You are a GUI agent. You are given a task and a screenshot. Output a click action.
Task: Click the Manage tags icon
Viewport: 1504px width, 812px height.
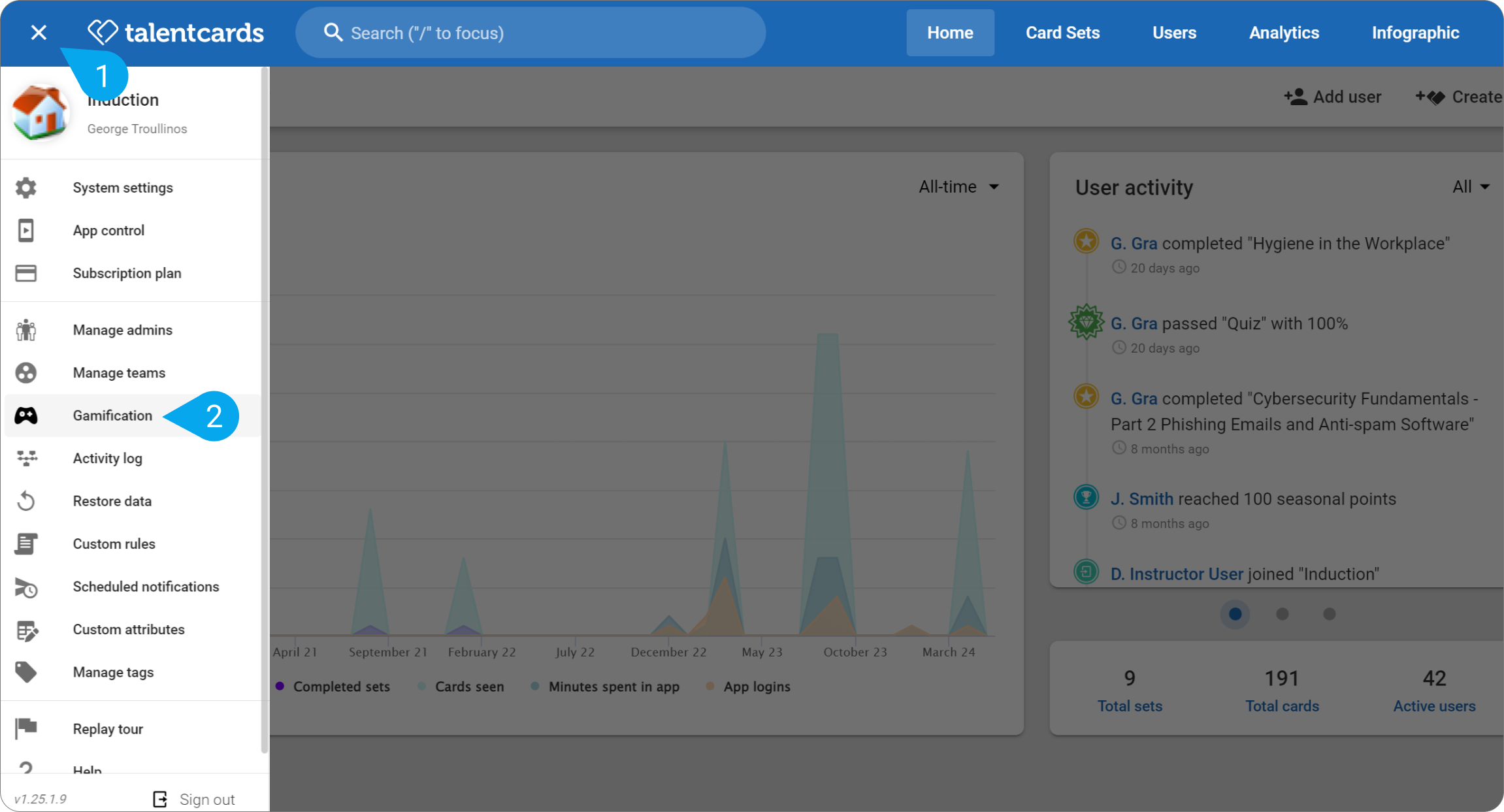26,672
